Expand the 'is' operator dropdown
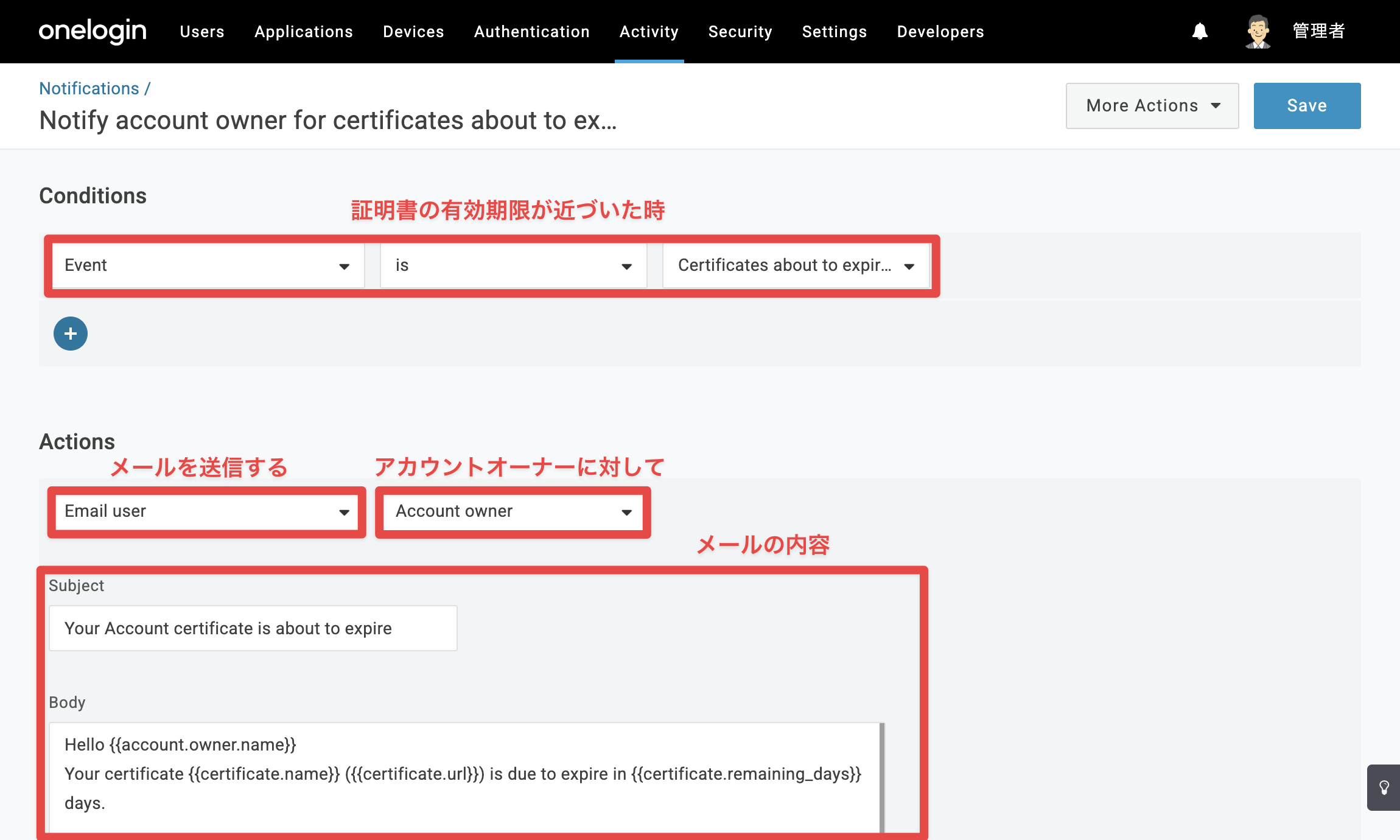This screenshot has width=1400, height=840. [x=513, y=265]
